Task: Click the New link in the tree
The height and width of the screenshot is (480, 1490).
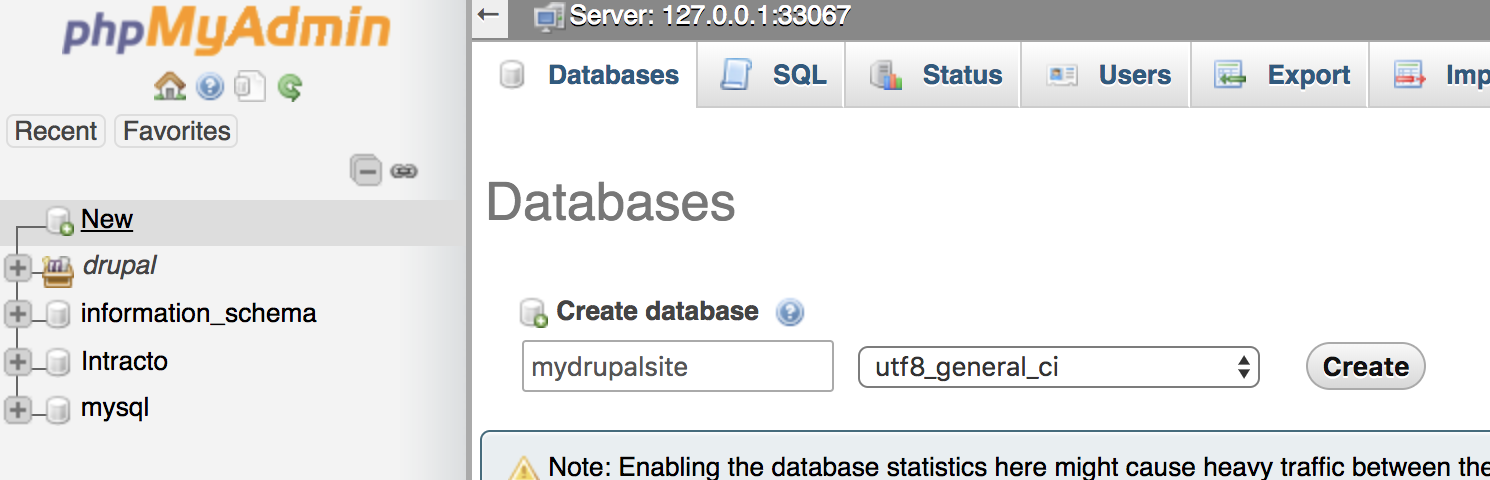Action: pos(107,219)
